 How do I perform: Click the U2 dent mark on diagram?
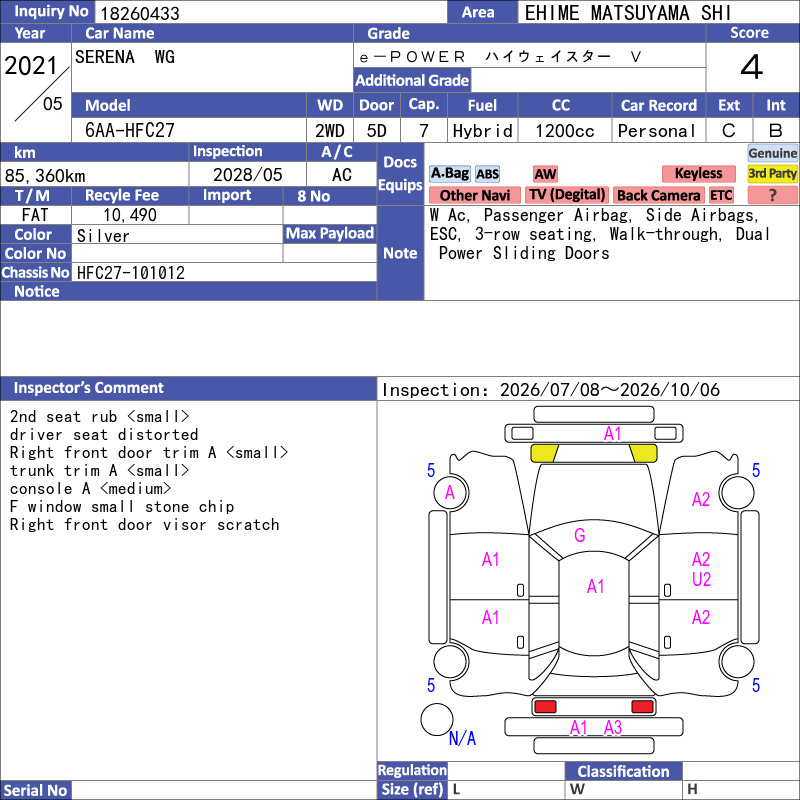[x=701, y=580]
